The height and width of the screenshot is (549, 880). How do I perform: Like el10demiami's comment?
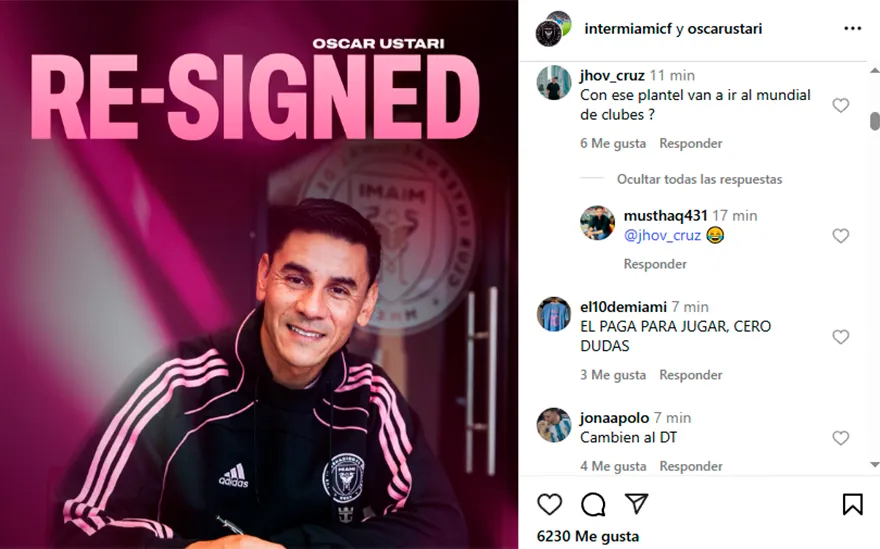(840, 337)
